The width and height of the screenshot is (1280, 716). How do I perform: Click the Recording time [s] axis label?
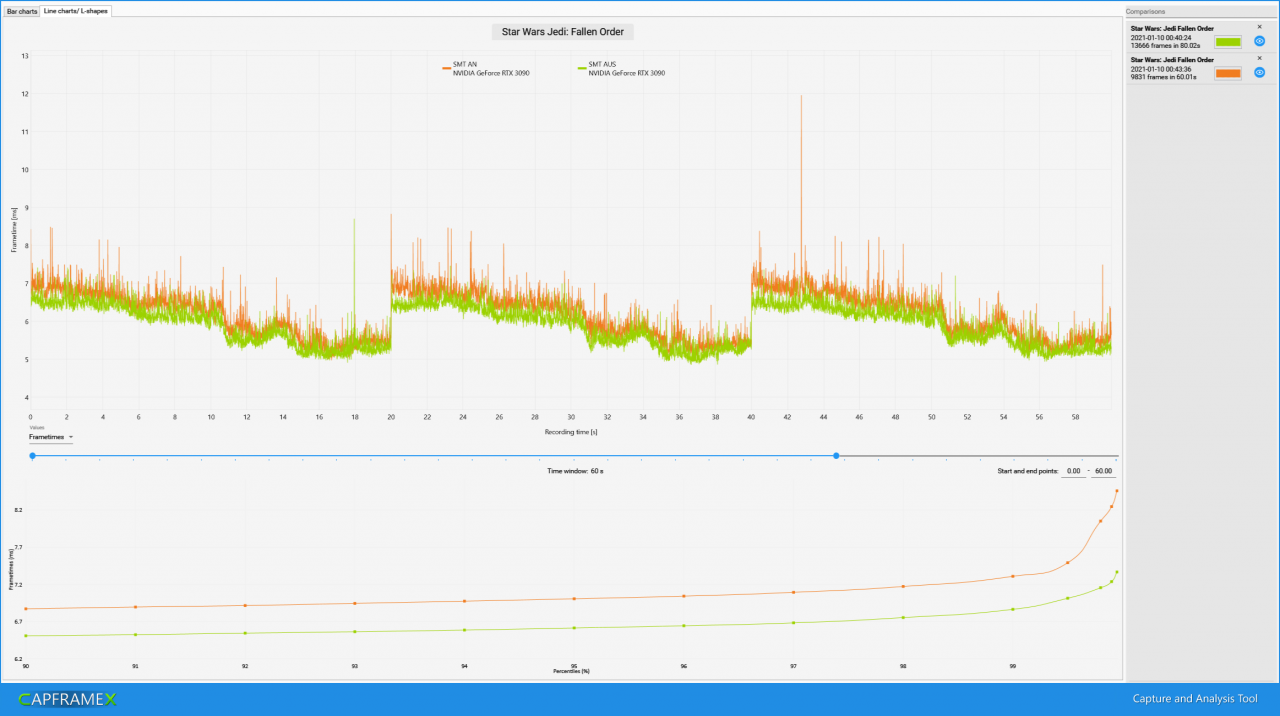[571, 432]
